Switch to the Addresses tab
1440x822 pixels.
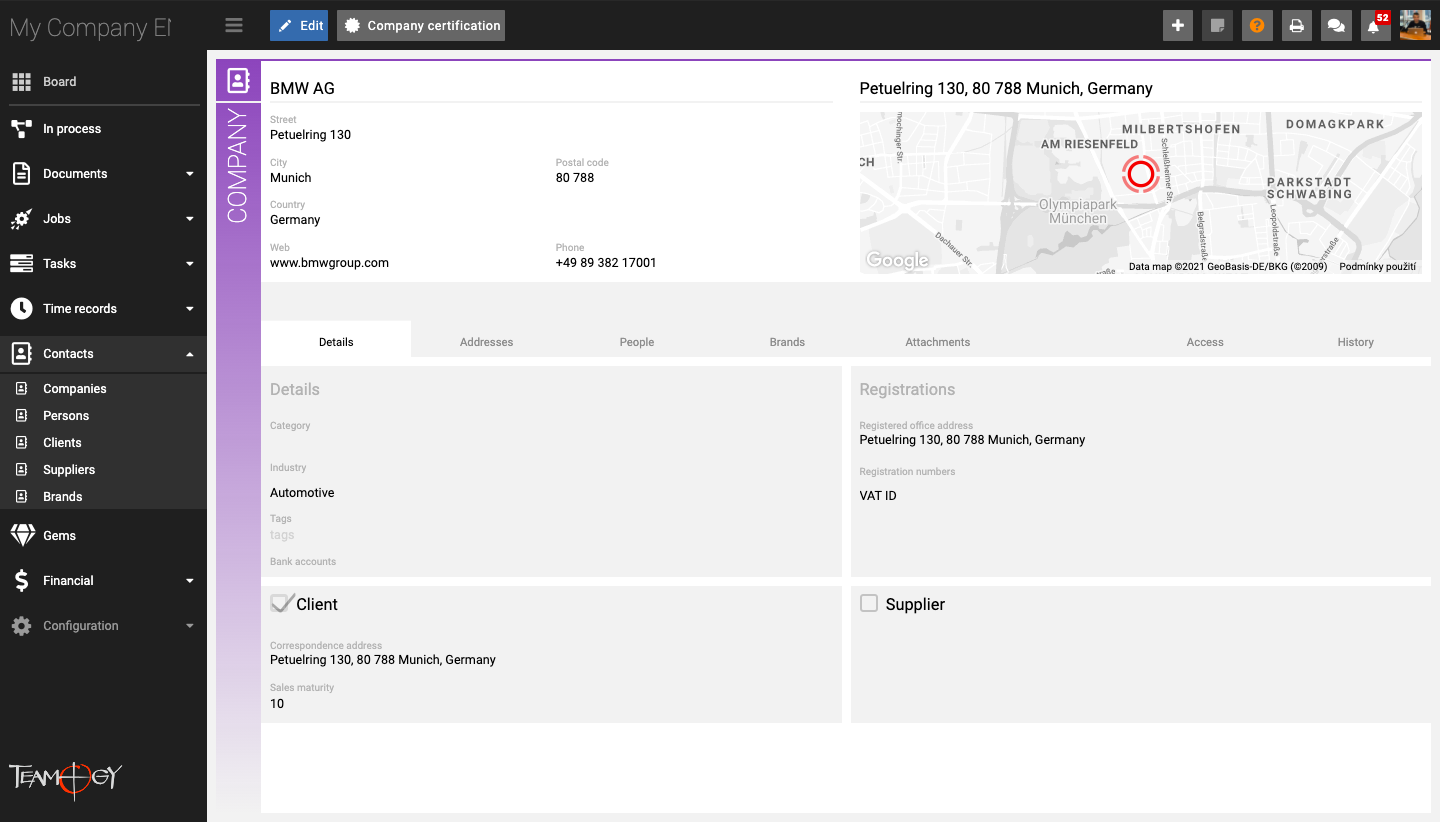coord(486,342)
